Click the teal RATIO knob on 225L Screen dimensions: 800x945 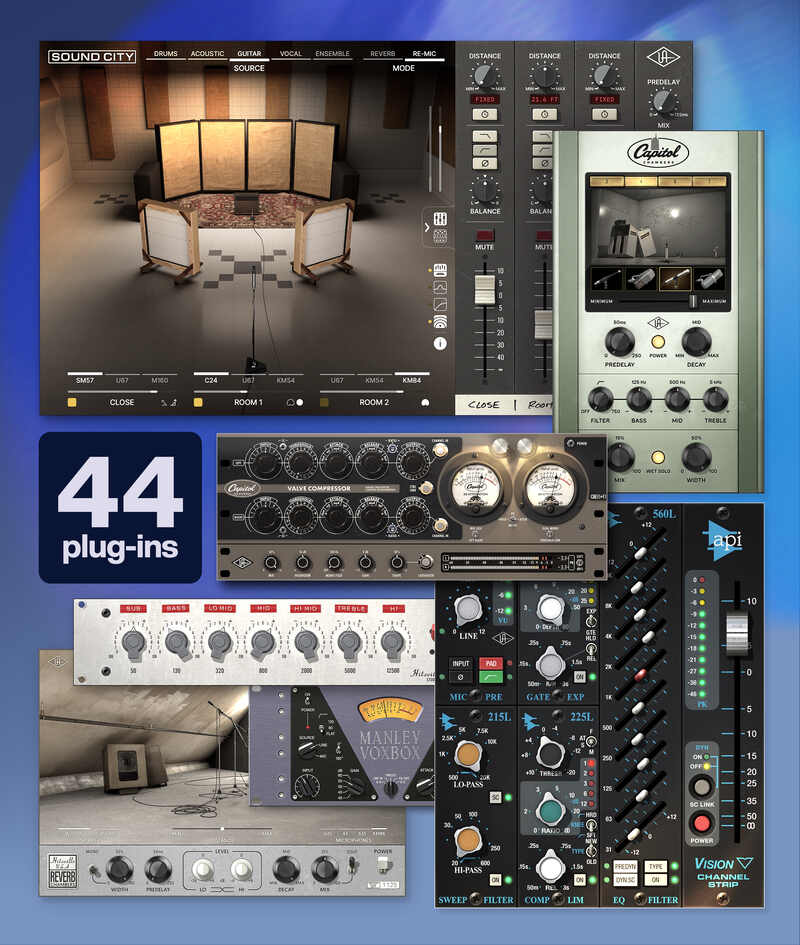click(x=550, y=810)
